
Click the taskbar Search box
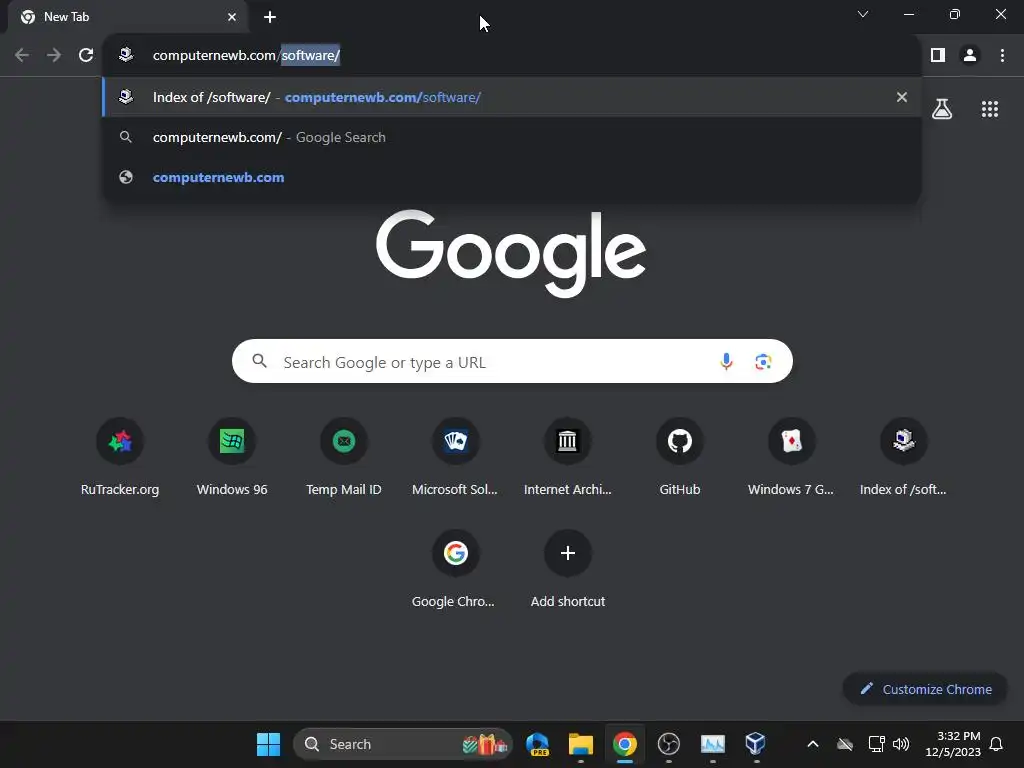(403, 744)
